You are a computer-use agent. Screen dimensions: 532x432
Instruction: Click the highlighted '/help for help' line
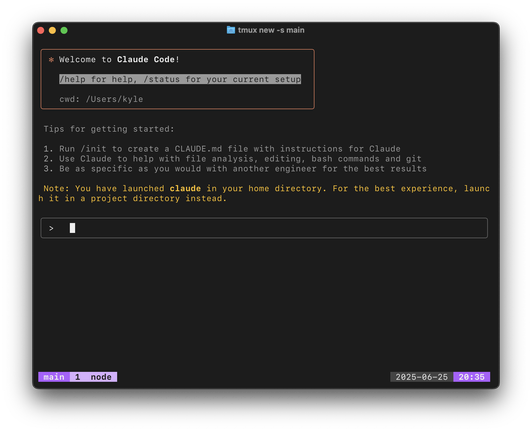coord(180,79)
